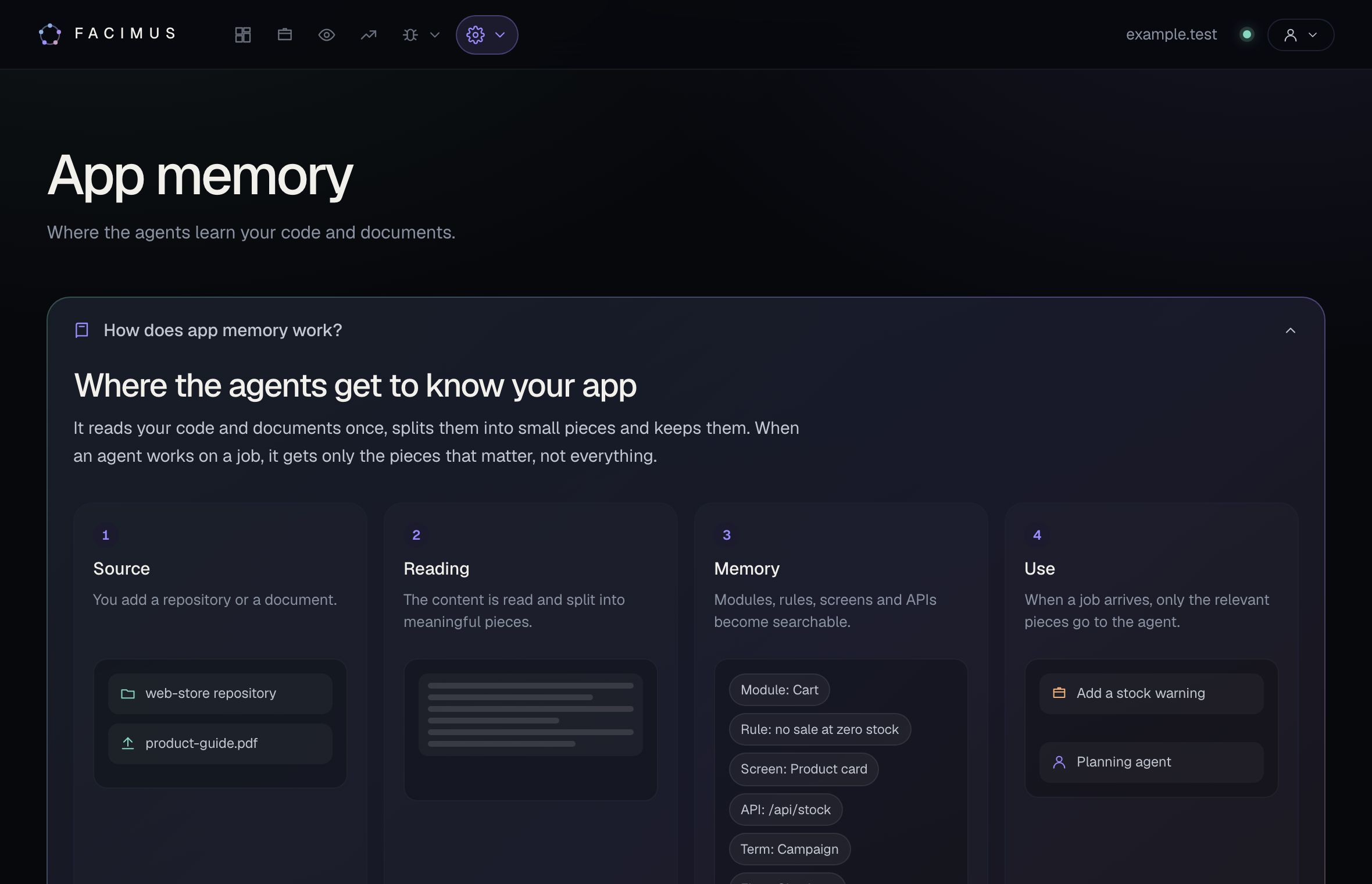Click the Rule: no sale at zero stock chip
The height and width of the screenshot is (884, 1372).
point(820,729)
